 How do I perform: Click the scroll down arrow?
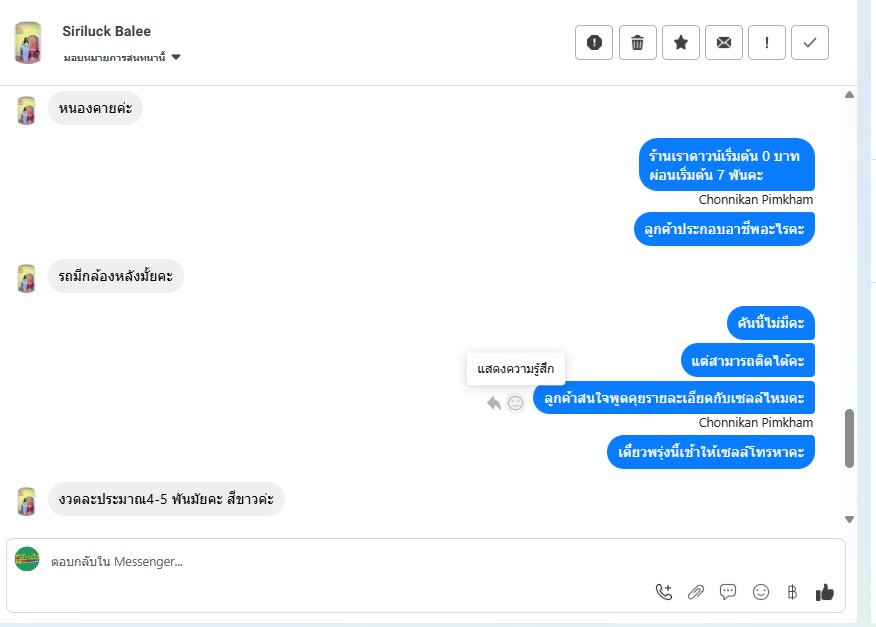click(849, 519)
